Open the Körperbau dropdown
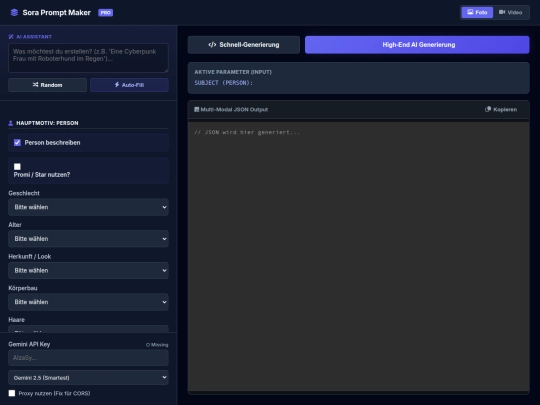The width and height of the screenshot is (540, 405). tap(88, 302)
